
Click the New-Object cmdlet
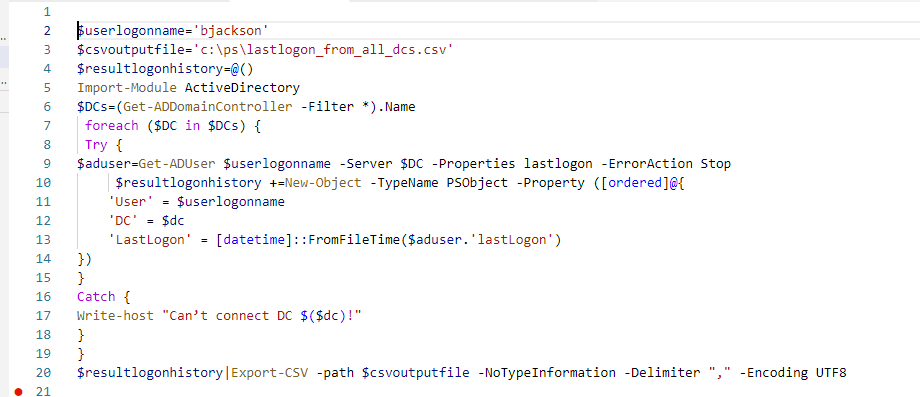coord(323,182)
